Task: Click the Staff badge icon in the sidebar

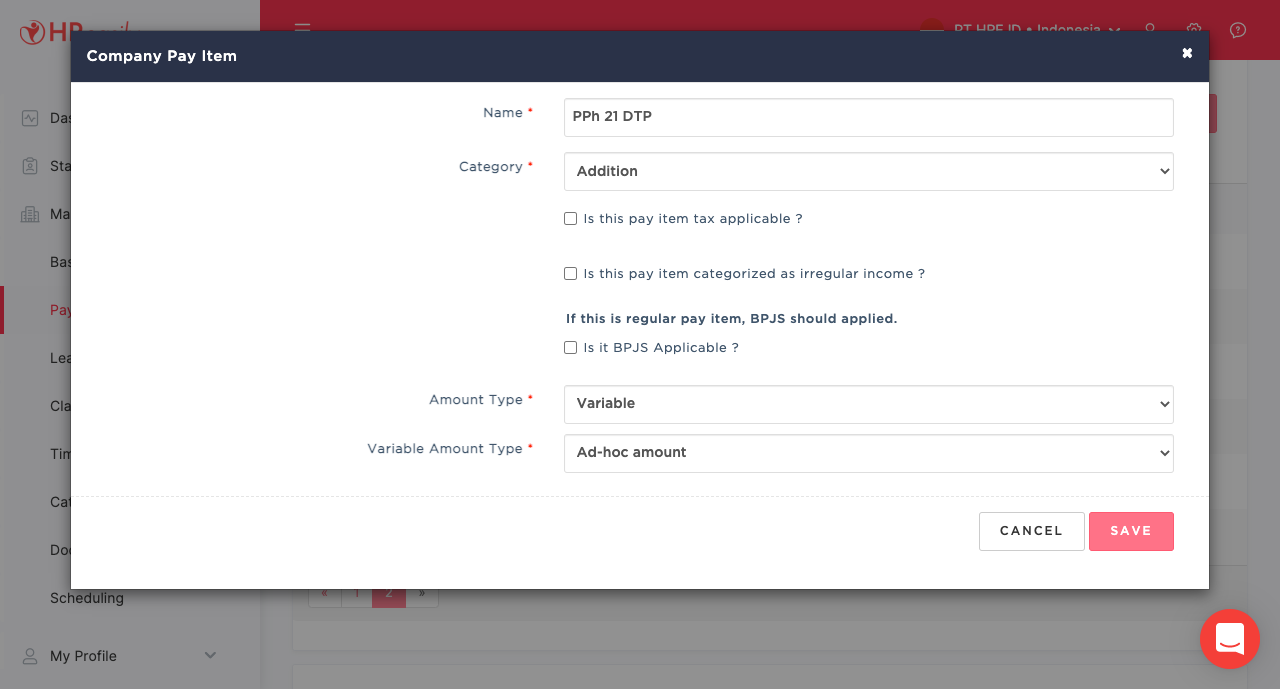Action: click(x=30, y=166)
